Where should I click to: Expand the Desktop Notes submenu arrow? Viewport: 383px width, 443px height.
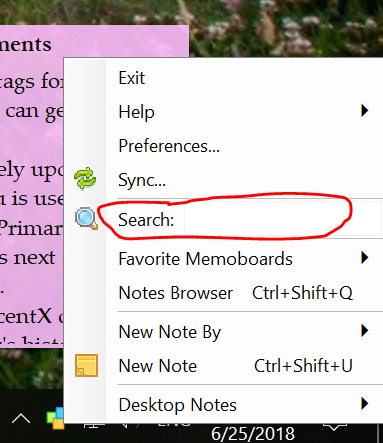365,404
